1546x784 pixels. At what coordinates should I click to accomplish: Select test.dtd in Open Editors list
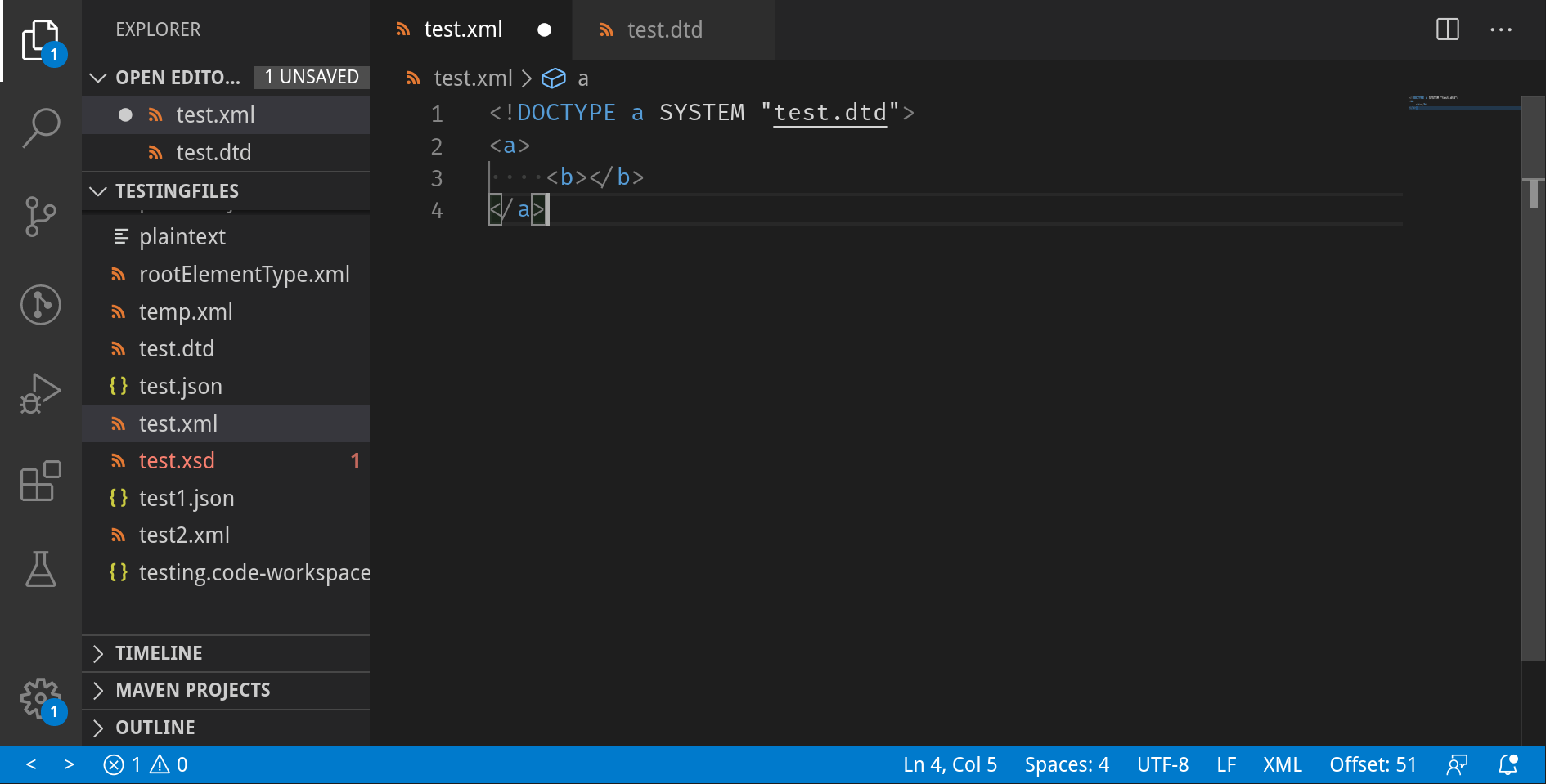point(226,153)
